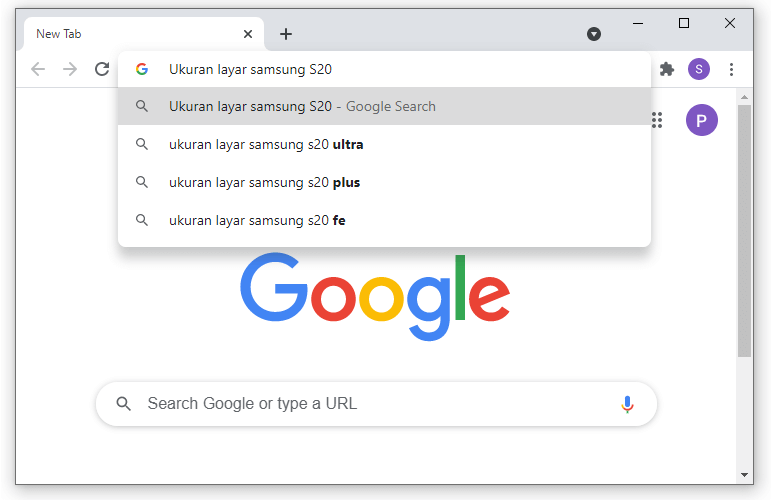Expand the tab search dropdown arrow
771x500 pixels.
click(593, 34)
